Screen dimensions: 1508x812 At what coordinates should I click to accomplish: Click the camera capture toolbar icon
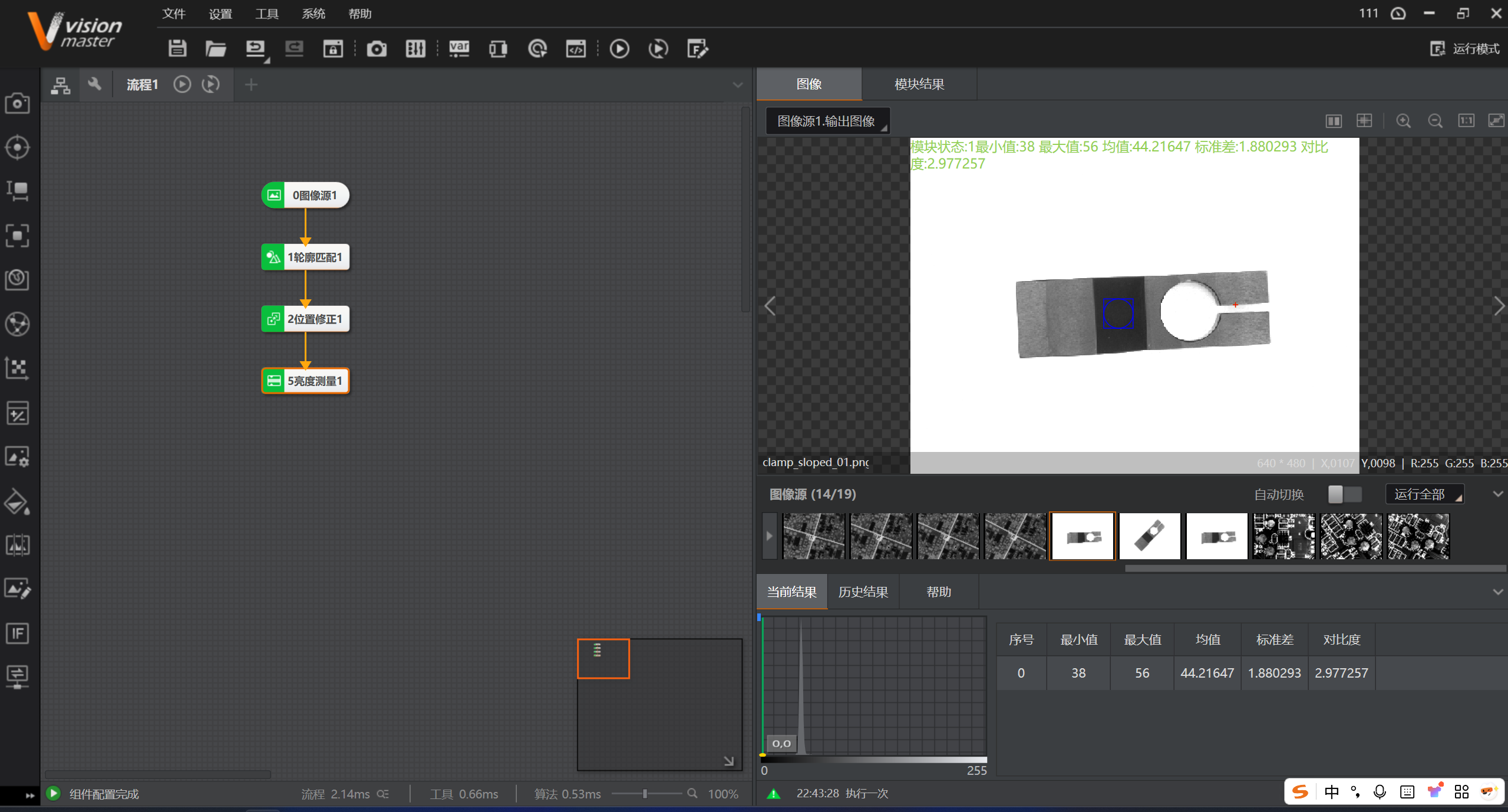click(x=377, y=48)
